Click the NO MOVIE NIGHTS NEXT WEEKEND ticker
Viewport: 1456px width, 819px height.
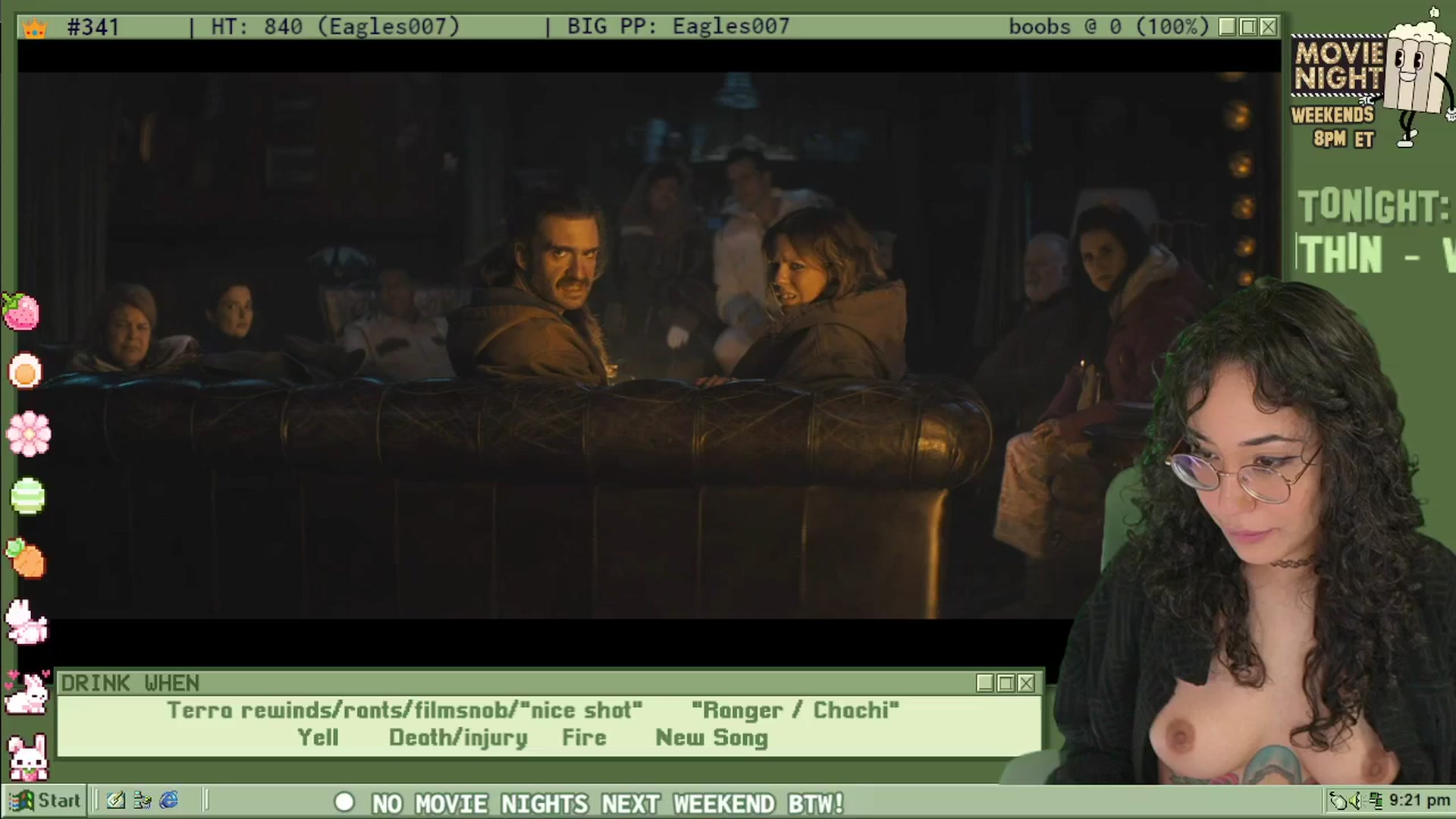pyautogui.click(x=607, y=803)
